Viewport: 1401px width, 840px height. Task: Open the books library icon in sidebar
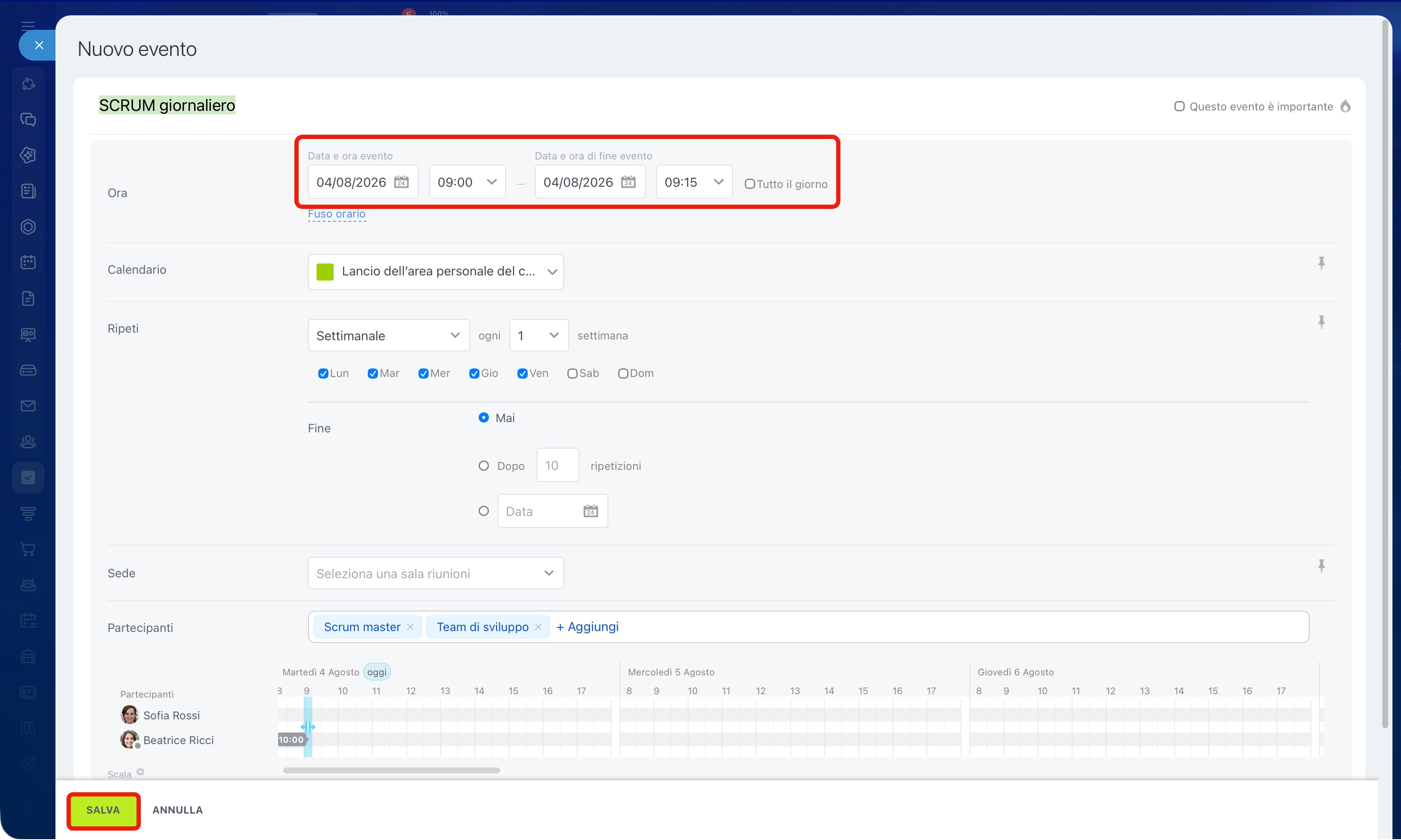pos(28,728)
